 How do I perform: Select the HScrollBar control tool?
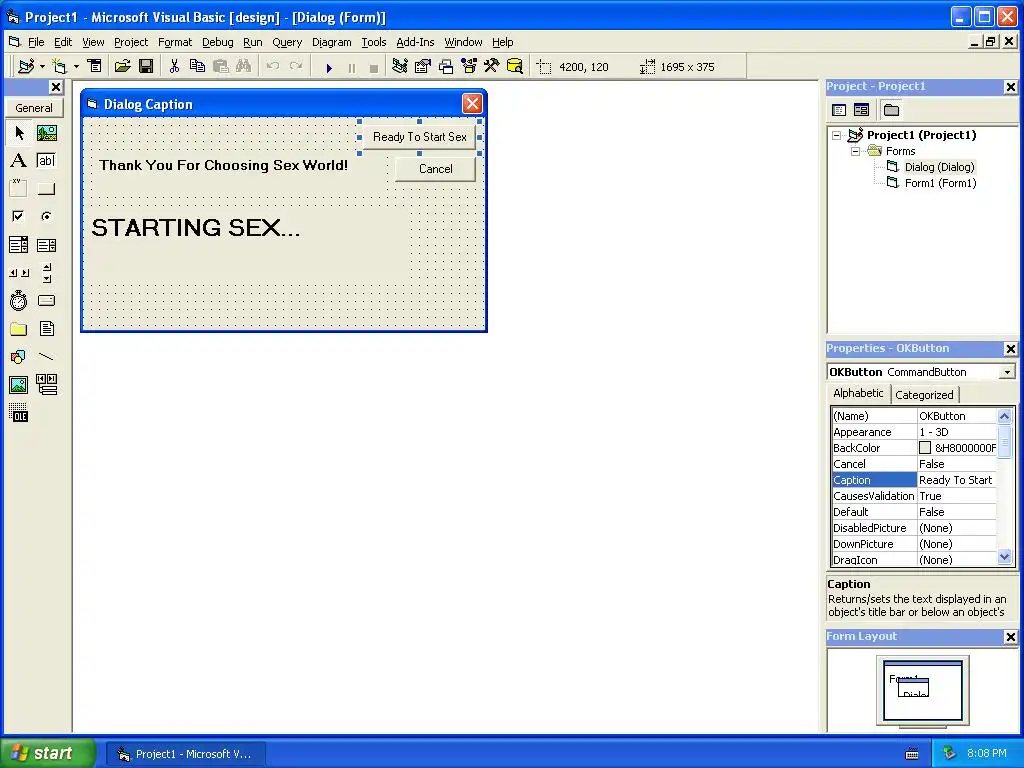(x=19, y=273)
